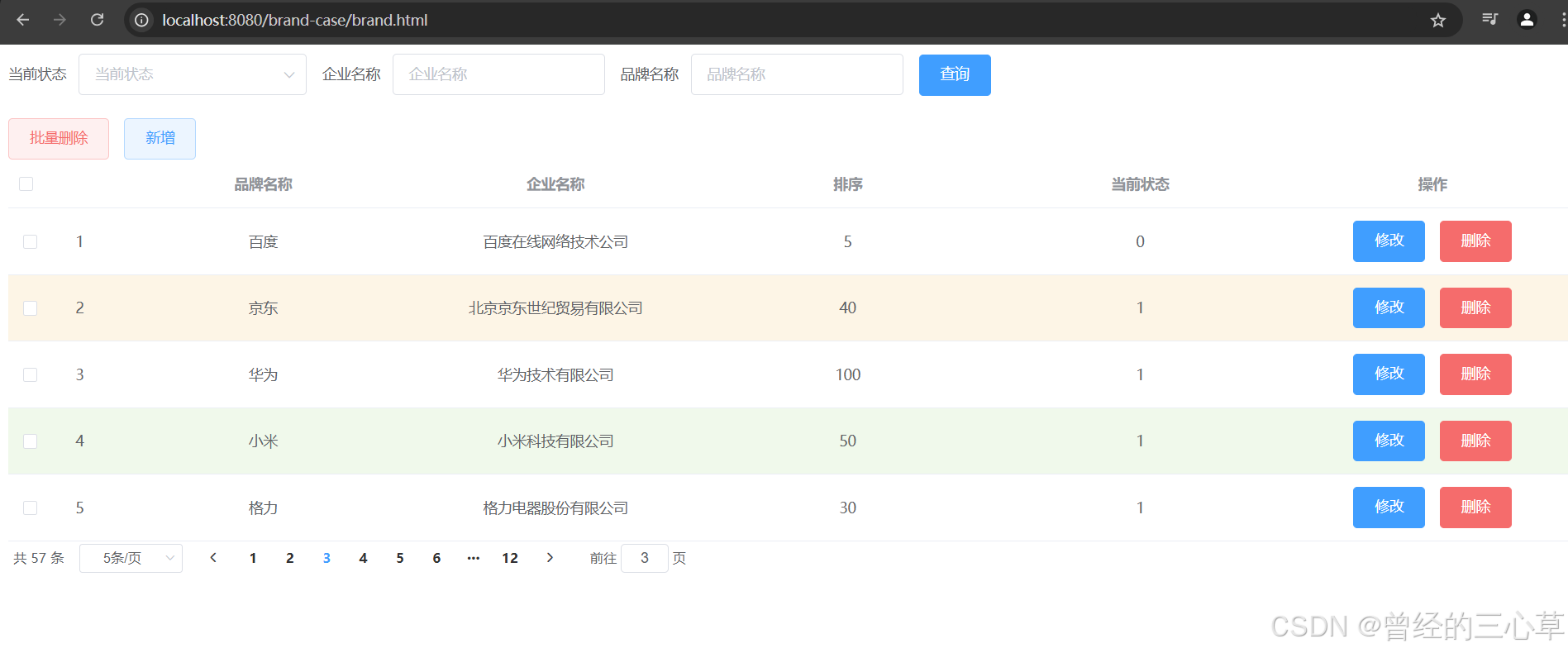
Task: Go to page 5
Action: (400, 558)
